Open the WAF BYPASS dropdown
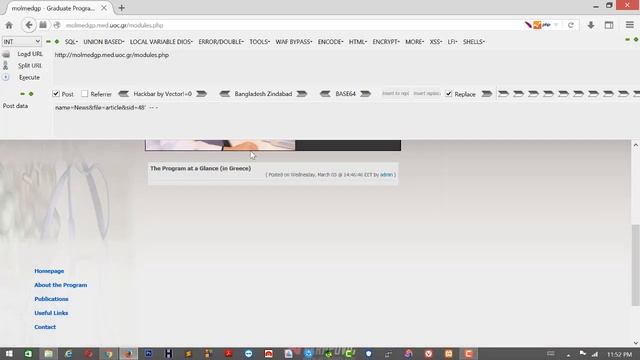This screenshot has height=360, width=640. tap(294, 42)
